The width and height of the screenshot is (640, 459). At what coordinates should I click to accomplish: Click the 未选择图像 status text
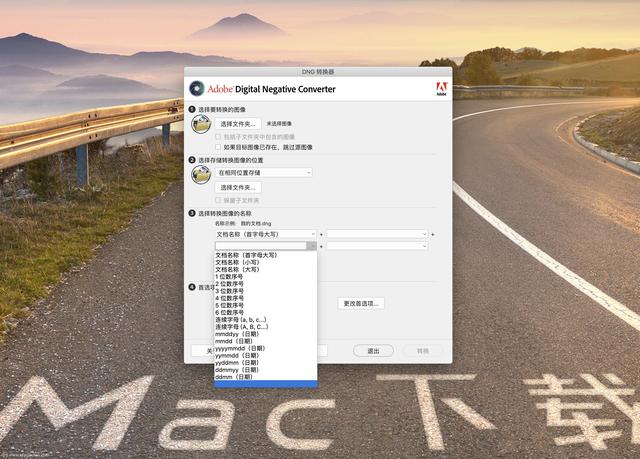pyautogui.click(x=279, y=124)
